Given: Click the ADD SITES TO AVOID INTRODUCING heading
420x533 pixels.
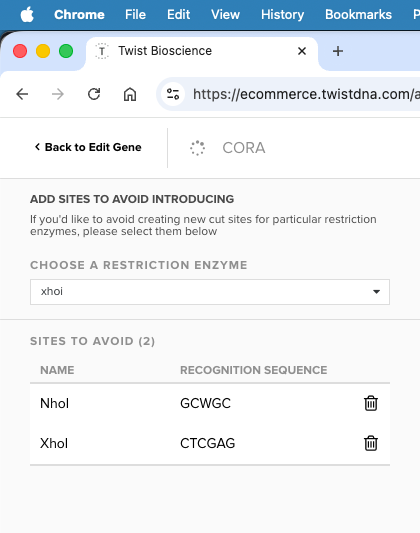Looking at the screenshot, I should [x=132, y=199].
